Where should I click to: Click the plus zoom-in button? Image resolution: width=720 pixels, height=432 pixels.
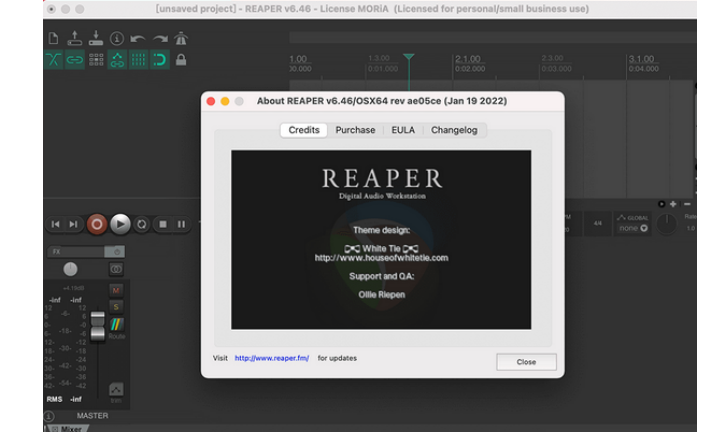(673, 204)
